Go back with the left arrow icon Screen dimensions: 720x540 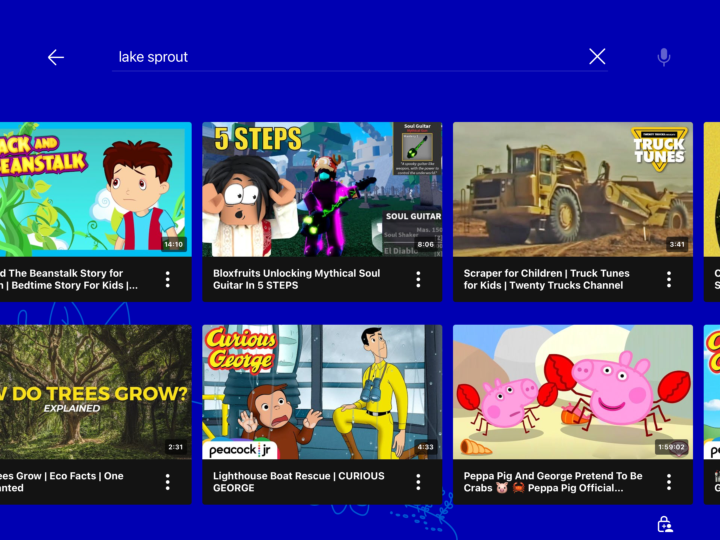click(x=56, y=57)
